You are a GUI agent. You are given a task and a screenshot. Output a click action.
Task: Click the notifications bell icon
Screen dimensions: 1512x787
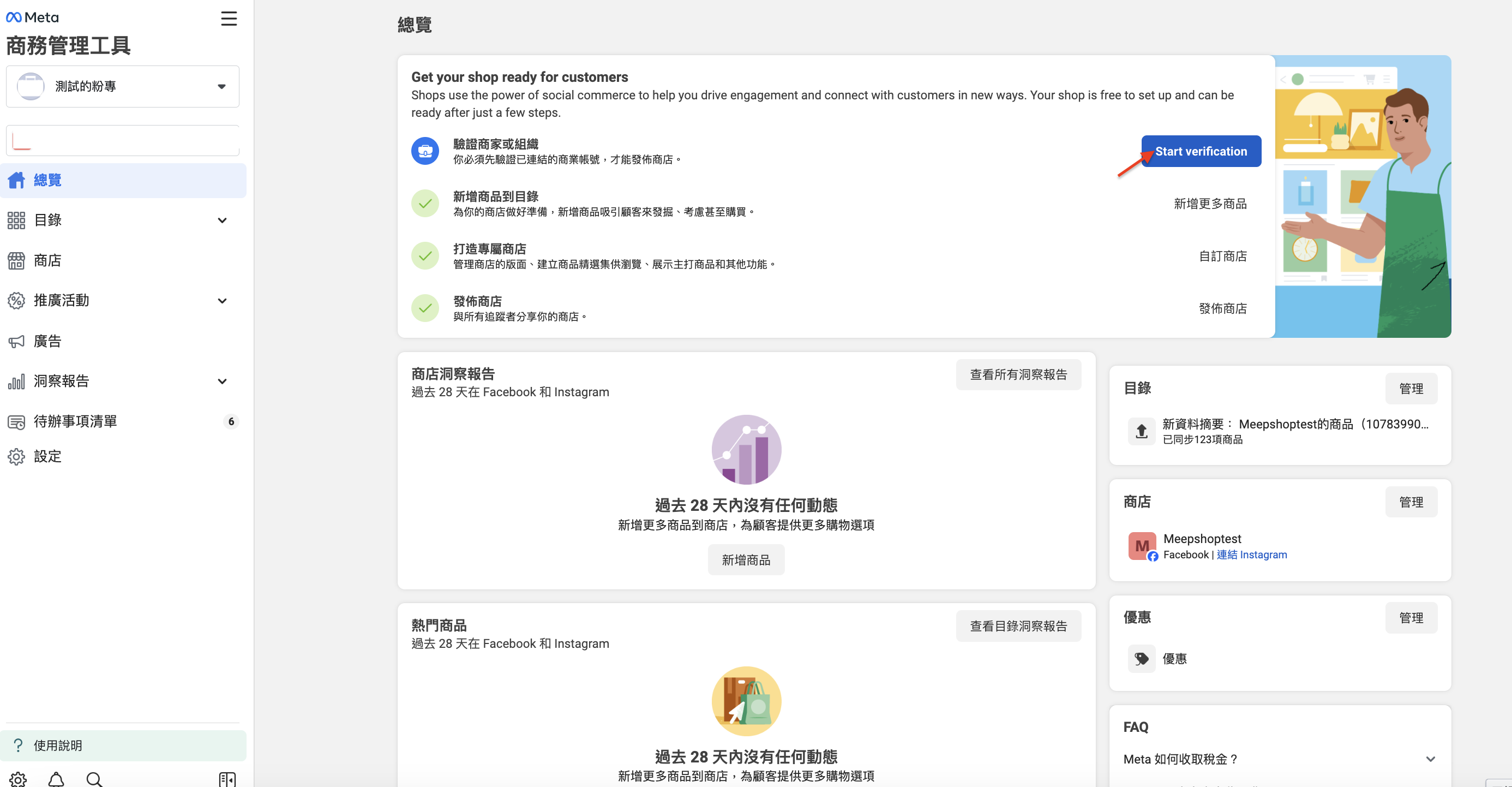[x=56, y=779]
